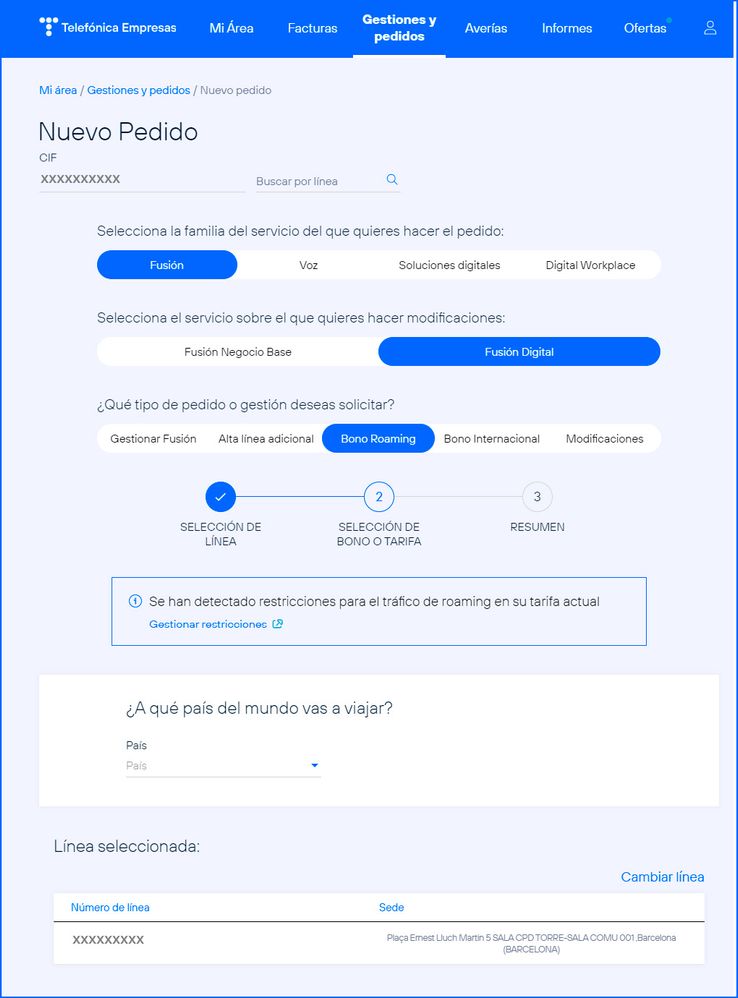
Task: Go to the Averías section
Action: tap(486, 28)
